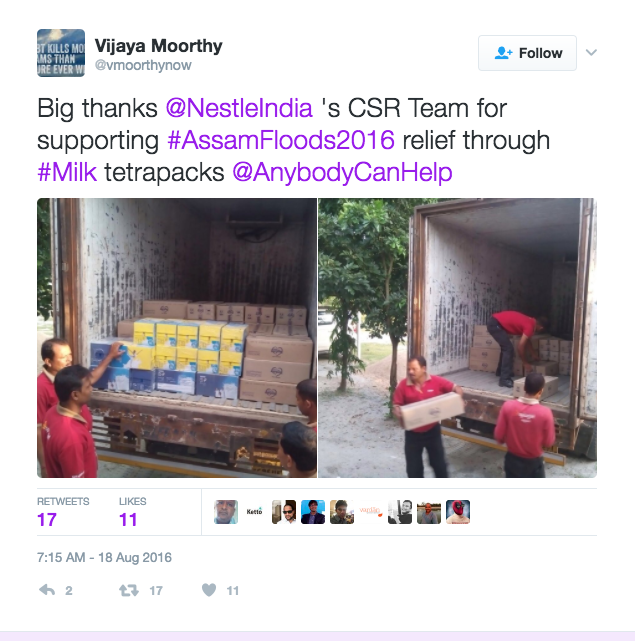The width and height of the screenshot is (635, 641).
Task: Open Vijaya Moorthy's profile avatar
Action: click(x=61, y=53)
